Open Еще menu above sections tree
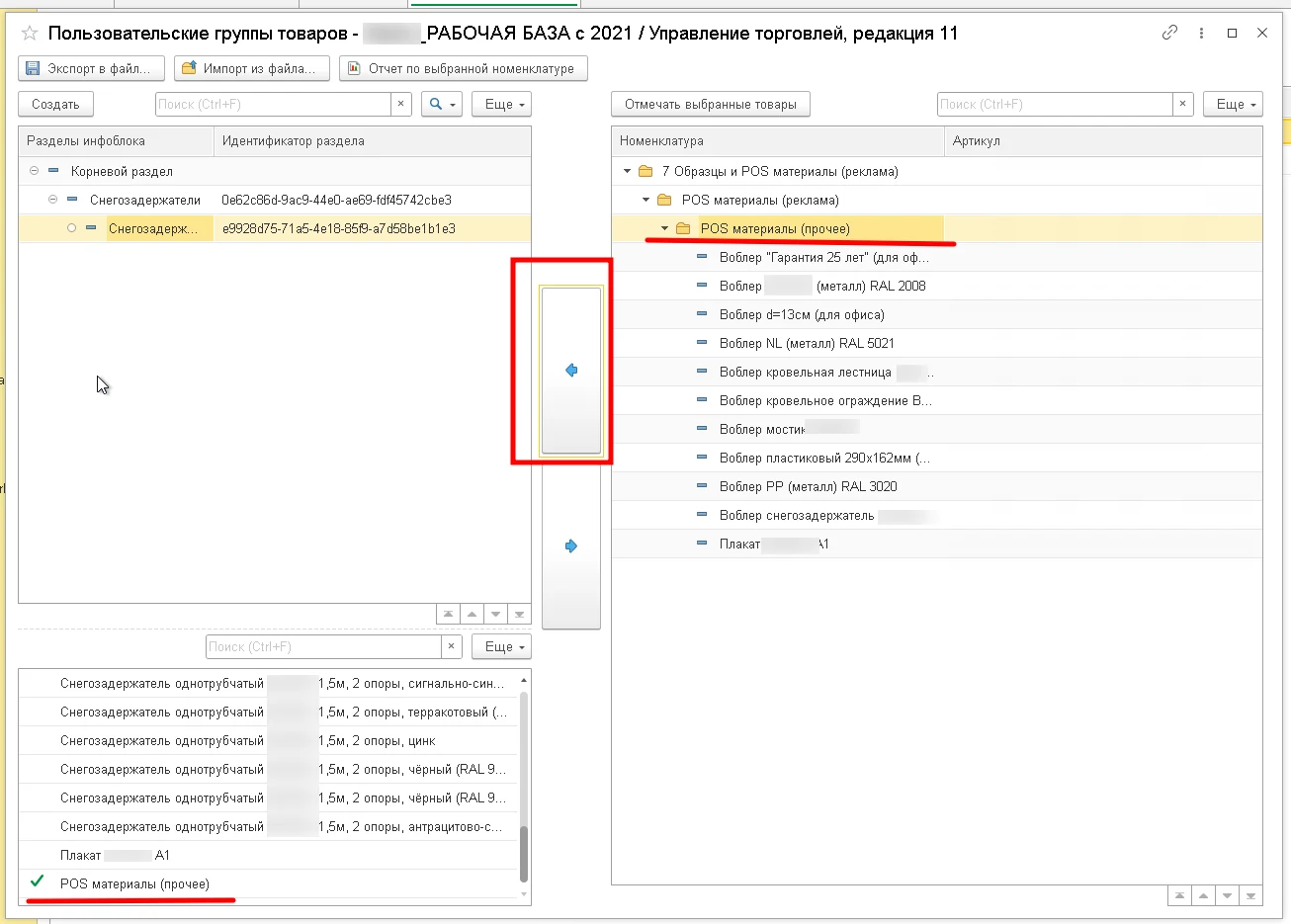 tap(501, 104)
